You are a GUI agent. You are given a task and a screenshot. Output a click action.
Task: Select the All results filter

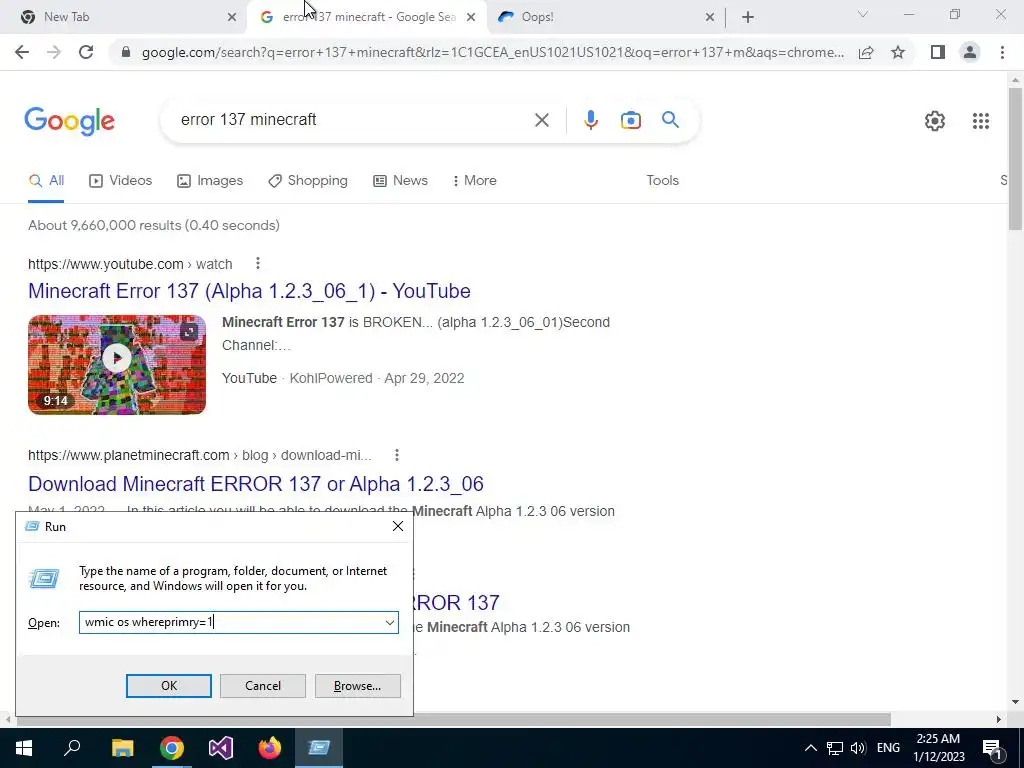(46, 181)
